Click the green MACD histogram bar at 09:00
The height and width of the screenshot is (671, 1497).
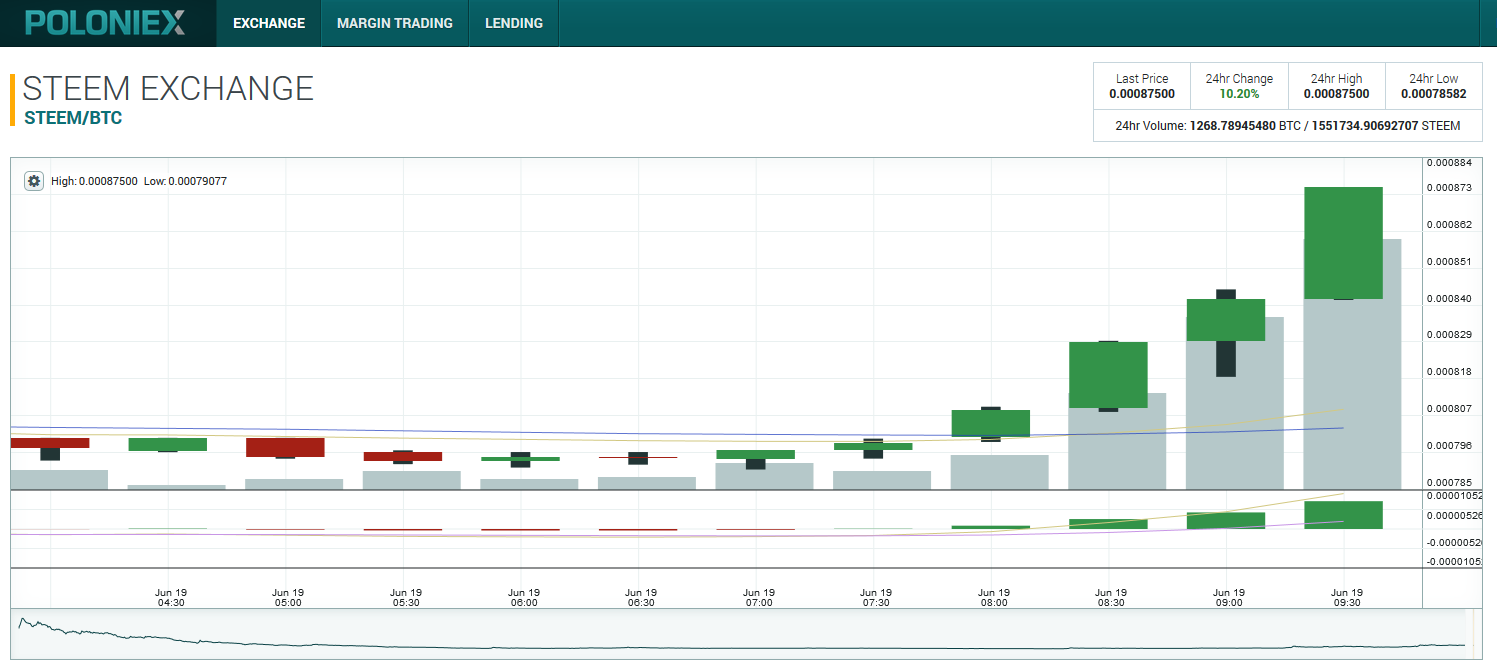pyautogui.click(x=1225, y=521)
